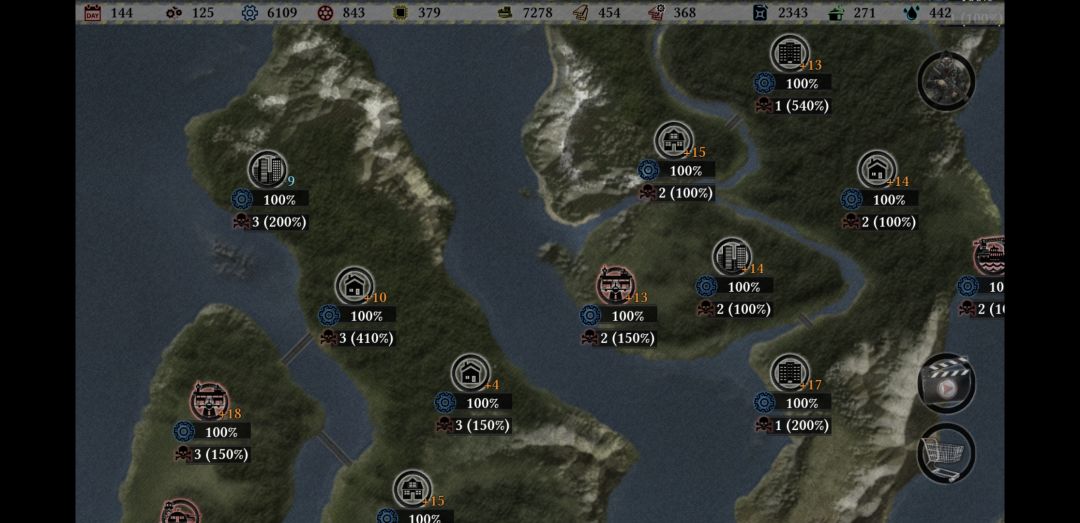Click the resource value 6109
Image resolution: width=1080 pixels, height=523 pixels.
282,12
